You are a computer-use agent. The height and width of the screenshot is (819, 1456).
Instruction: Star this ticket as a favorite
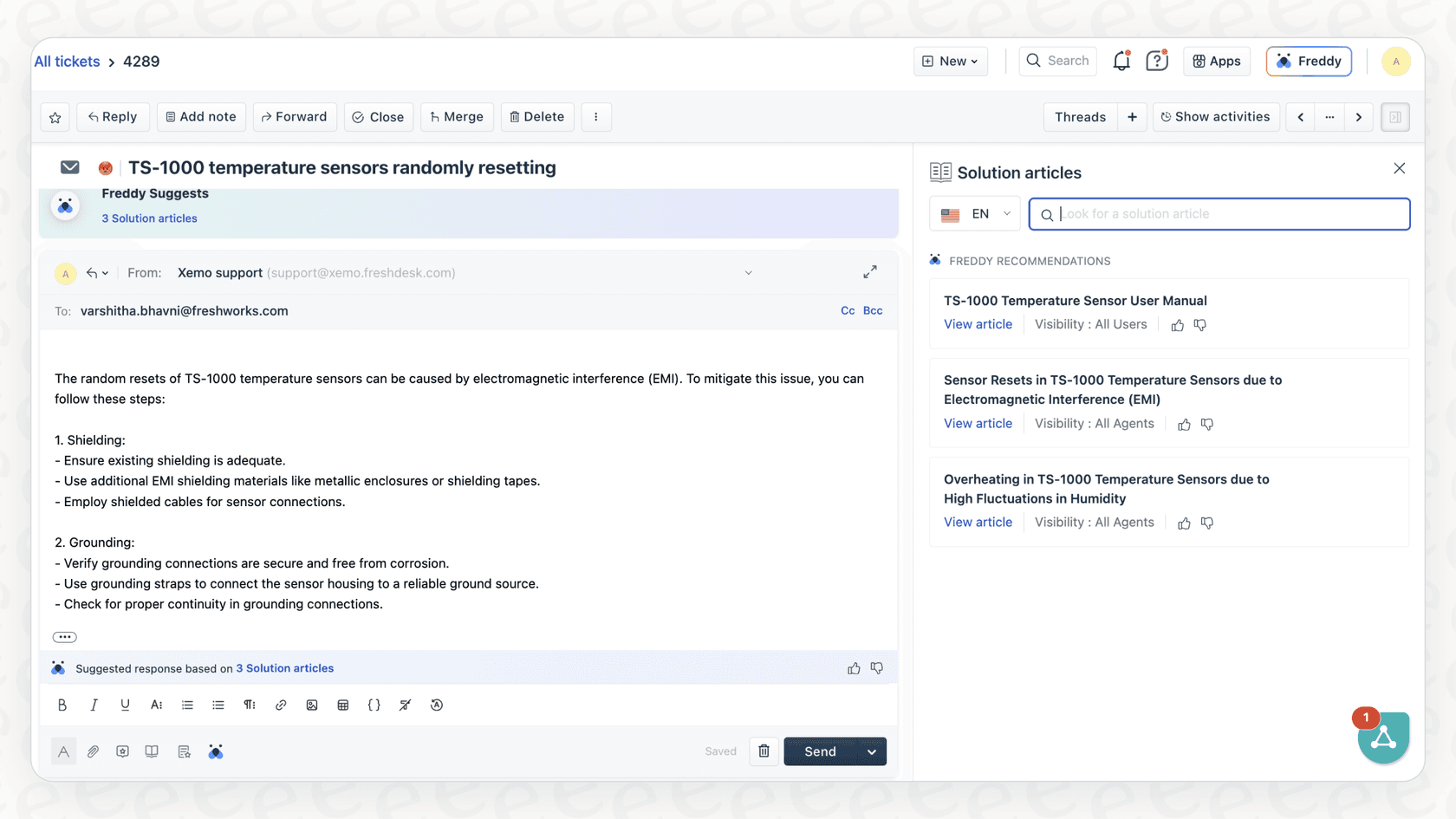[x=55, y=116]
